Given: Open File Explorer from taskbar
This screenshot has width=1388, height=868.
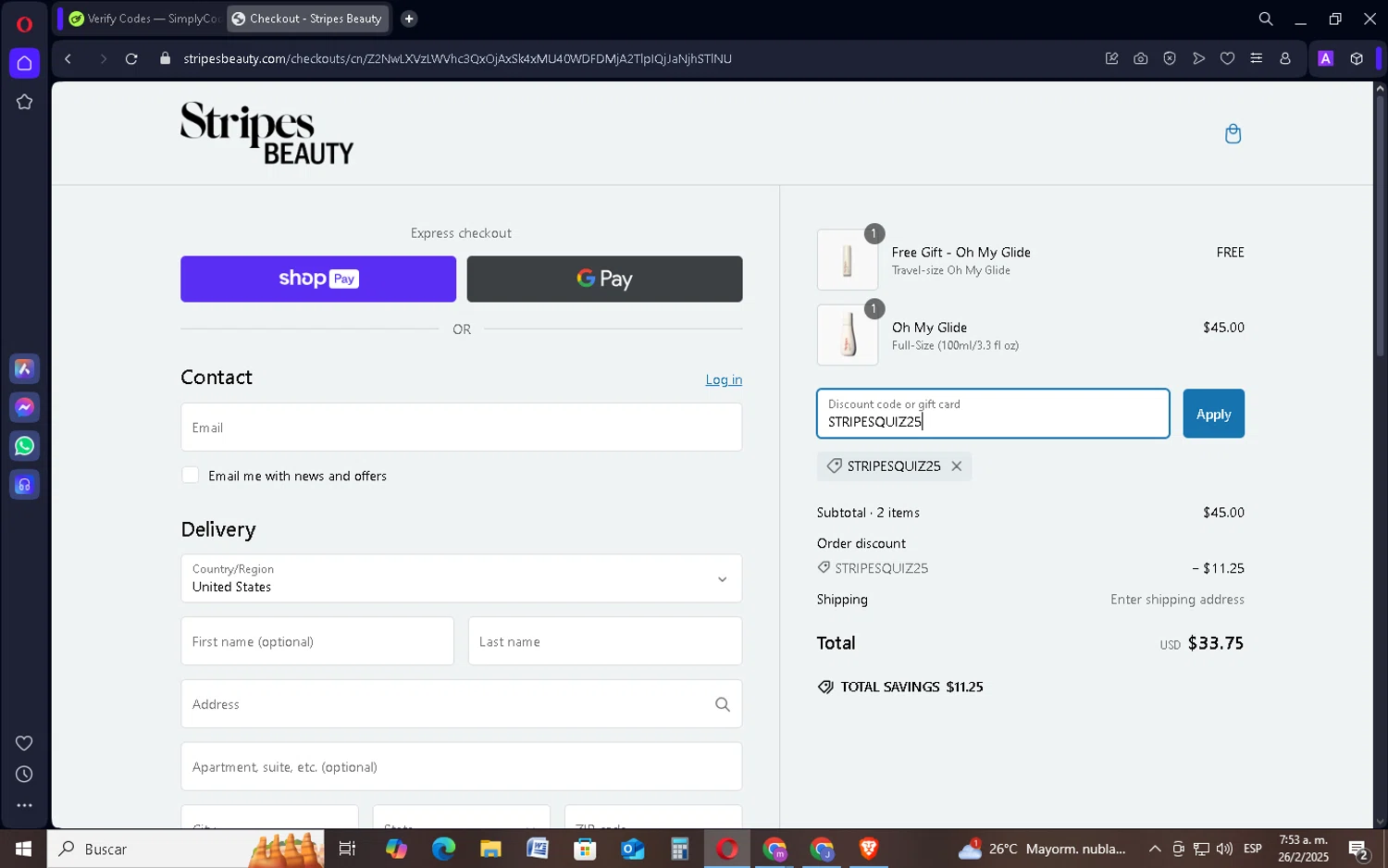Looking at the screenshot, I should (490, 849).
